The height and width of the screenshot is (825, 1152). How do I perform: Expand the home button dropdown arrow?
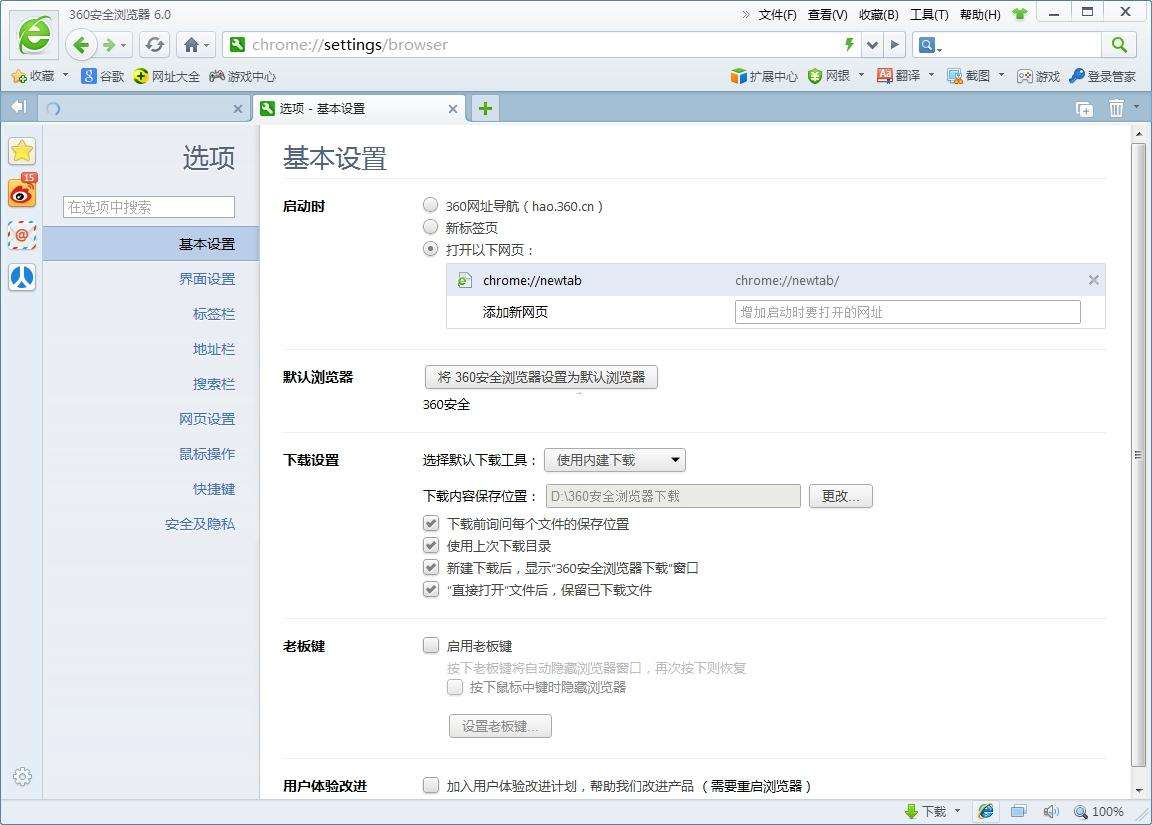pos(206,46)
